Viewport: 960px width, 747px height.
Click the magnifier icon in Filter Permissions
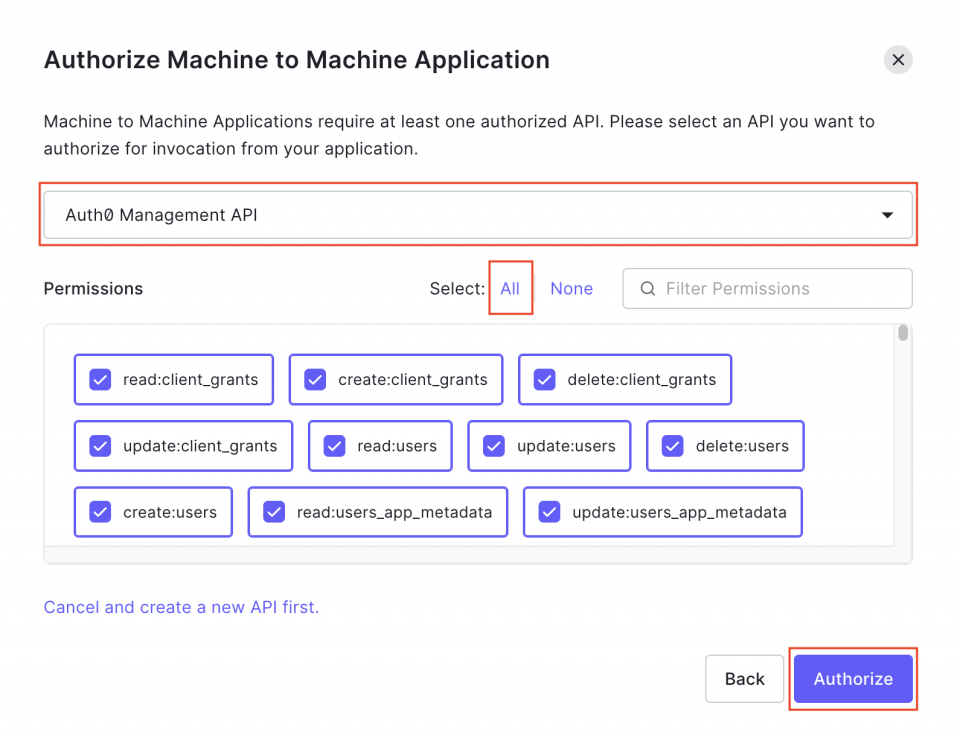point(647,288)
